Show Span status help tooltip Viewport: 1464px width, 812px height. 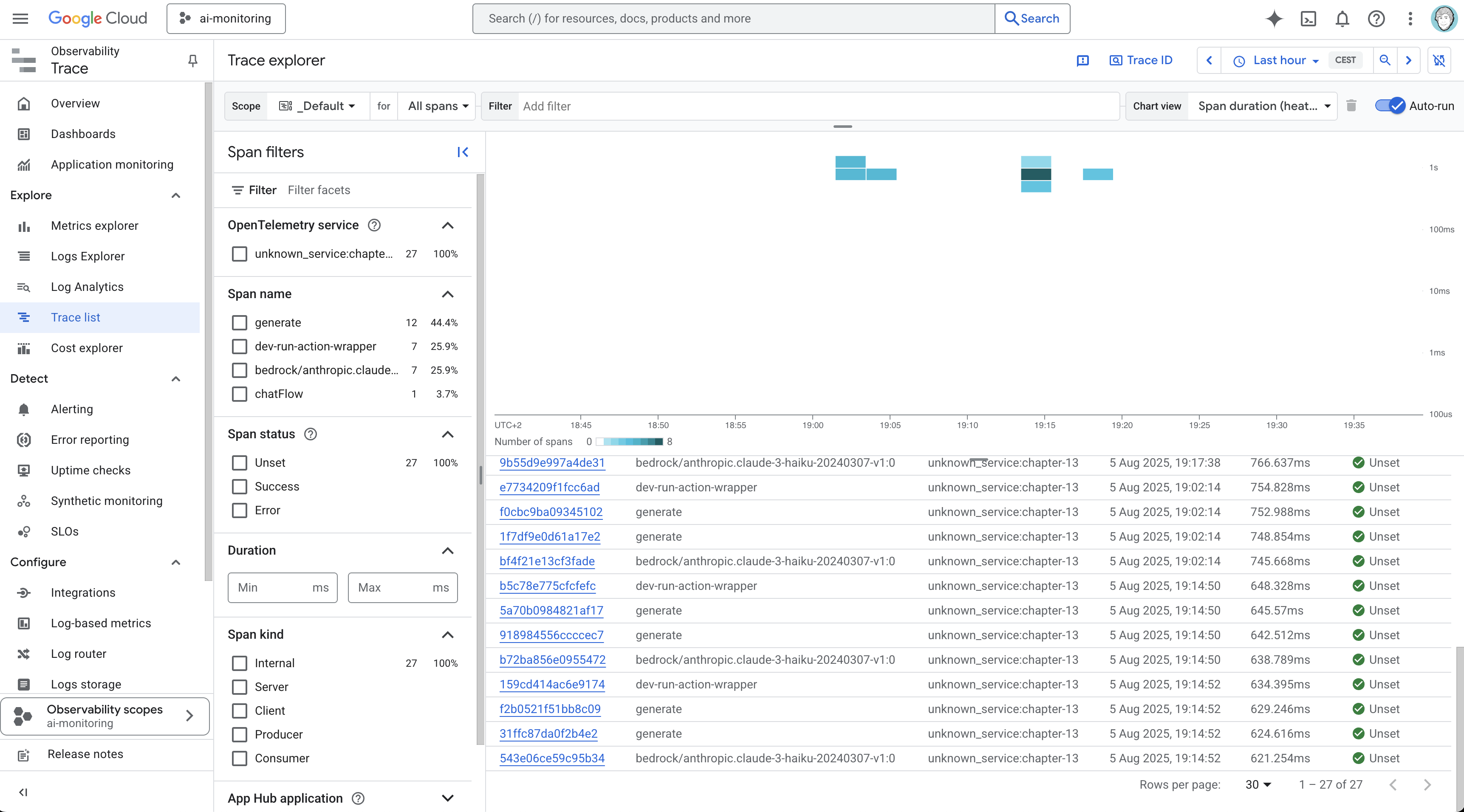[310, 434]
